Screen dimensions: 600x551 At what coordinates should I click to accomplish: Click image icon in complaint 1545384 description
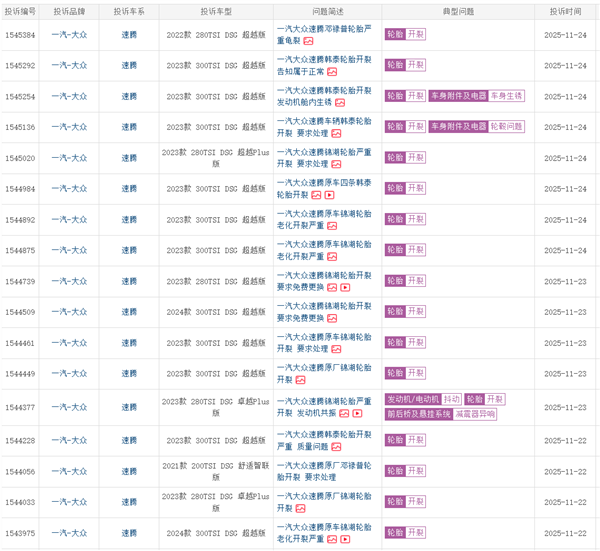(x=310, y=41)
